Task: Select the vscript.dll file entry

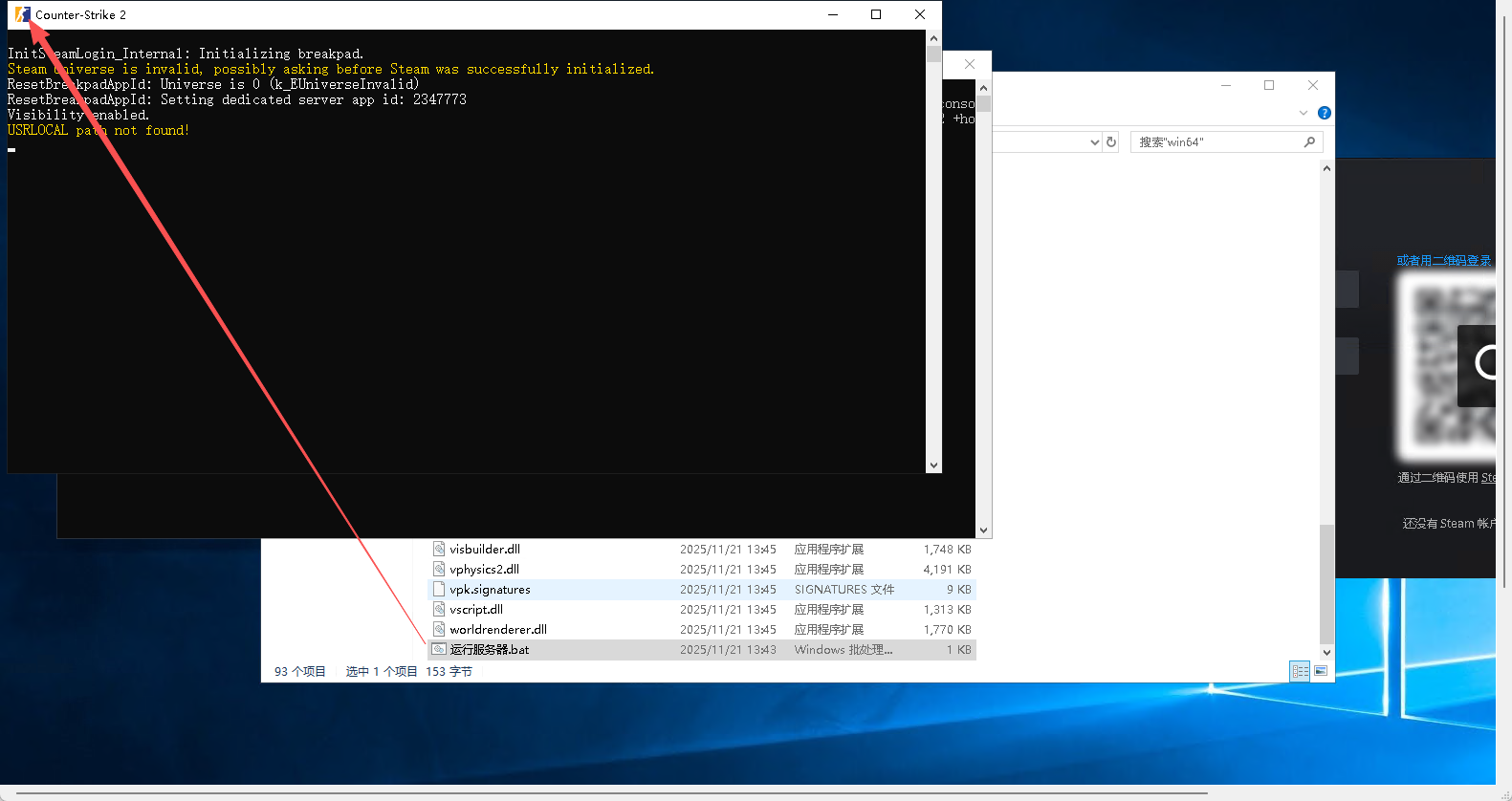Action: [x=476, y=610]
